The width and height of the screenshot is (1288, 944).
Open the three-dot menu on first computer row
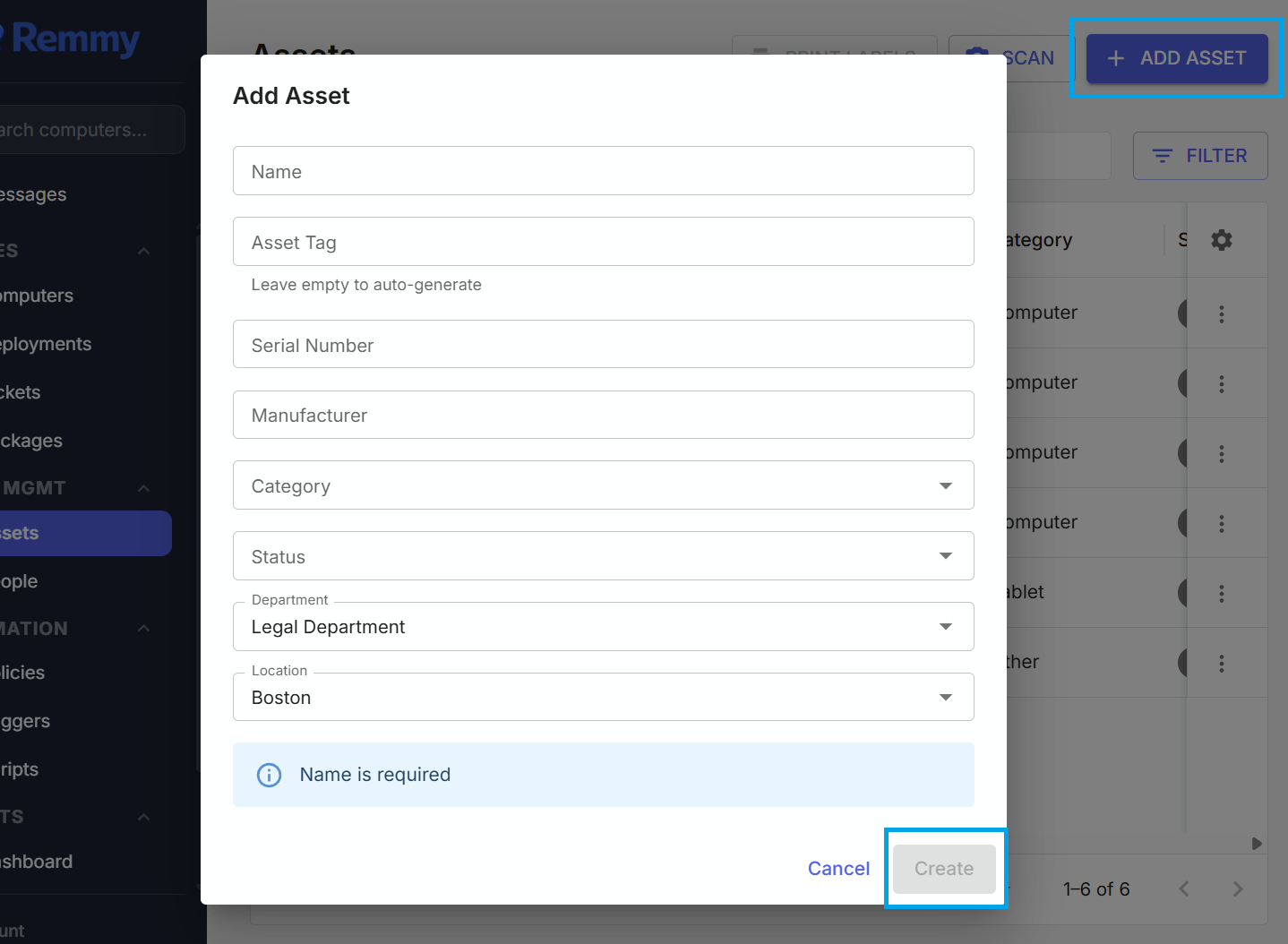click(x=1221, y=313)
